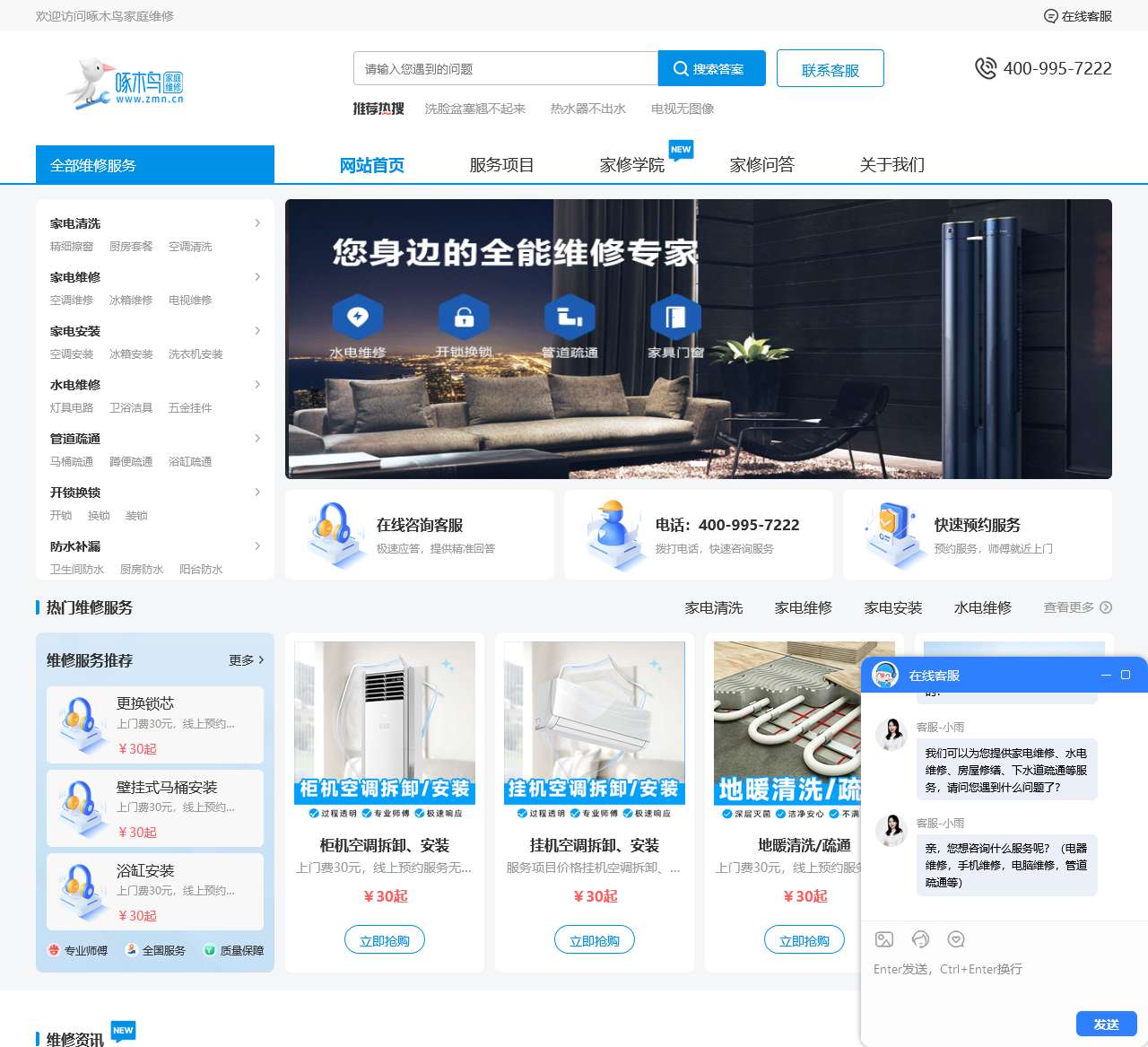The image size is (1148, 1047).
Task: Minimize the 在线客服 chat window
Action: (x=1106, y=675)
